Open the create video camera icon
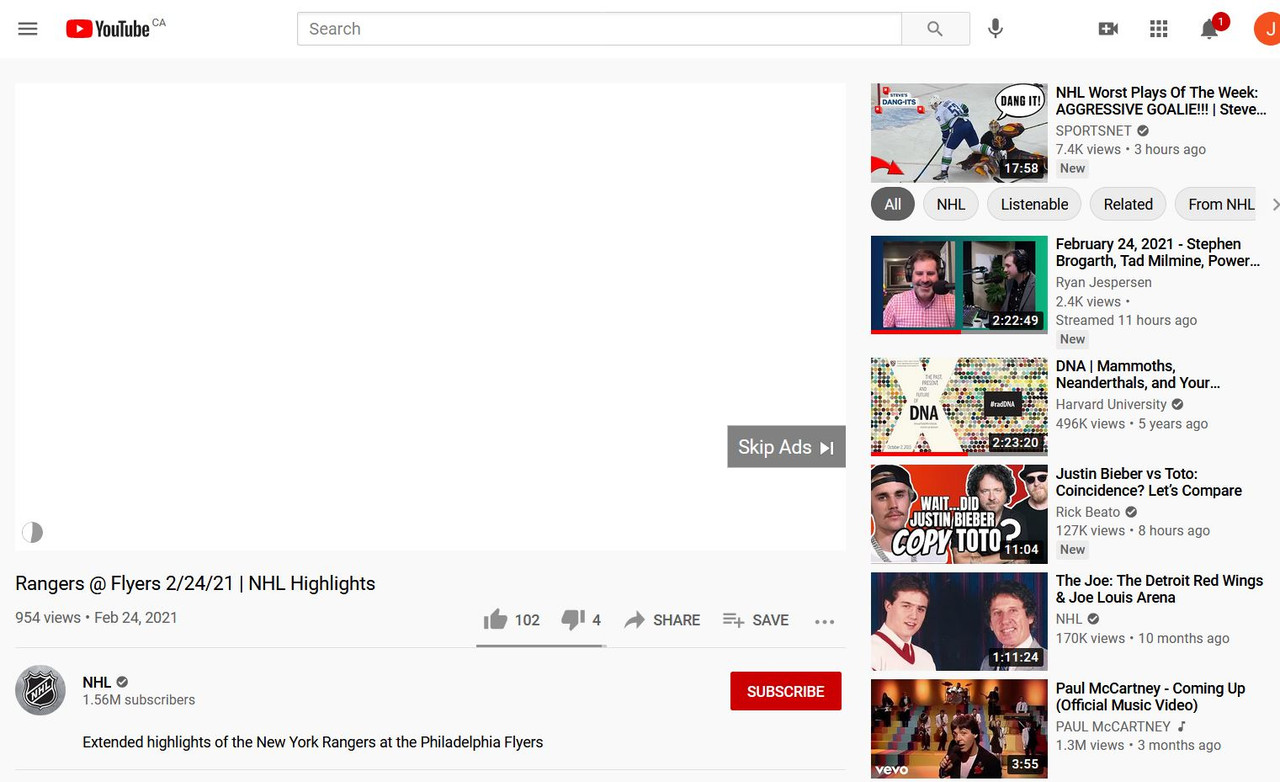Viewport: 1280px width, 782px height. tap(1108, 29)
